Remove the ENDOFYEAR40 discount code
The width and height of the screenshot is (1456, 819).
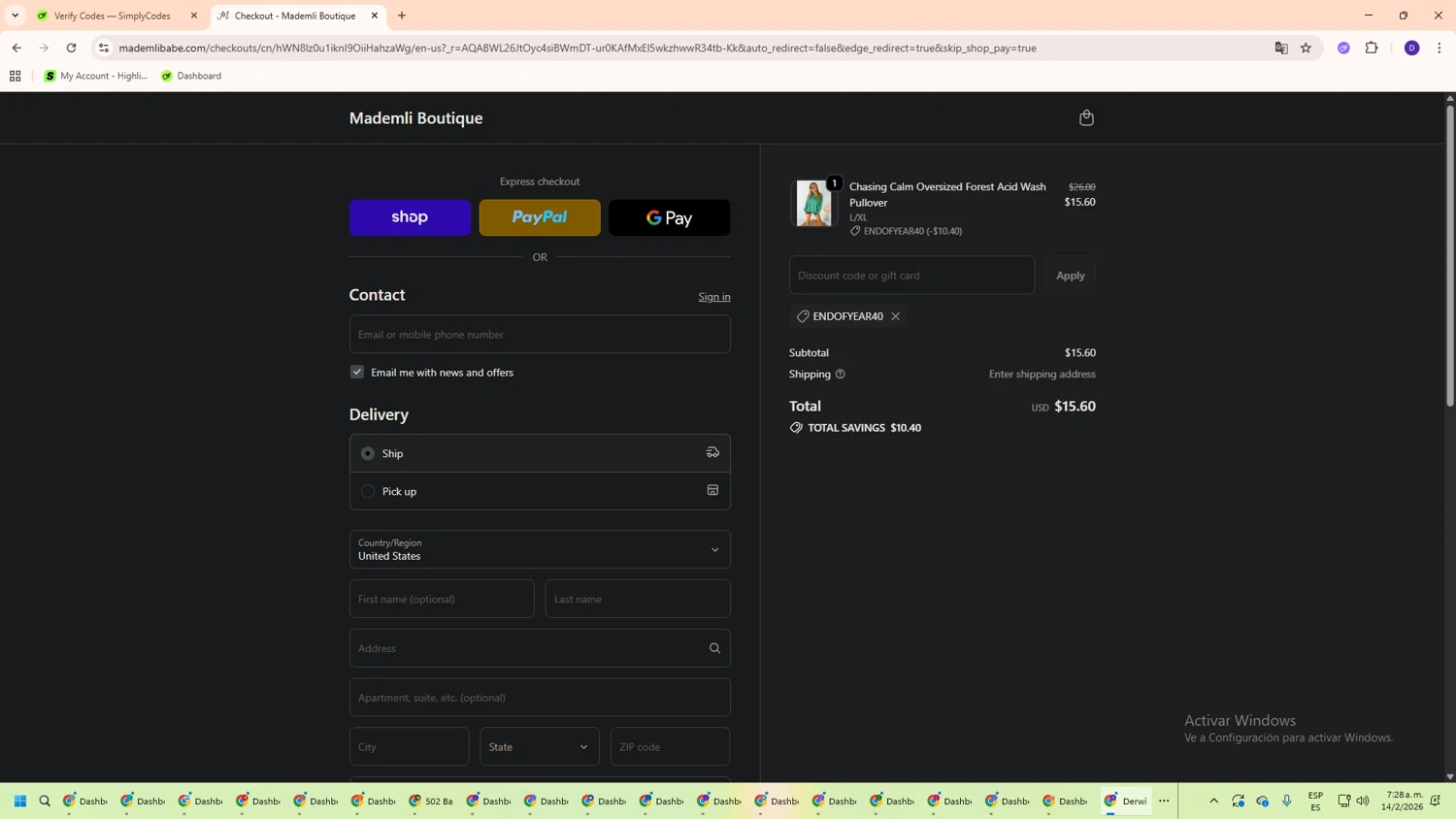click(x=896, y=316)
